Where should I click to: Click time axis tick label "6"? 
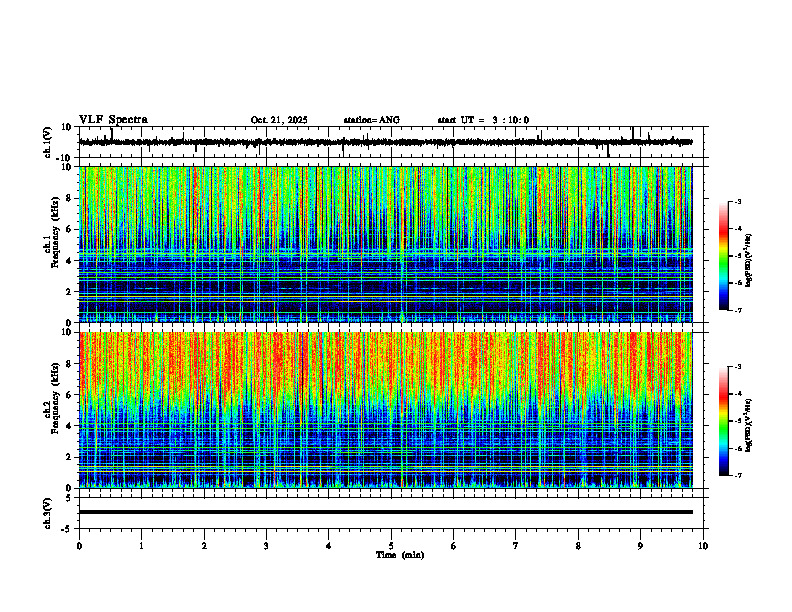(454, 546)
